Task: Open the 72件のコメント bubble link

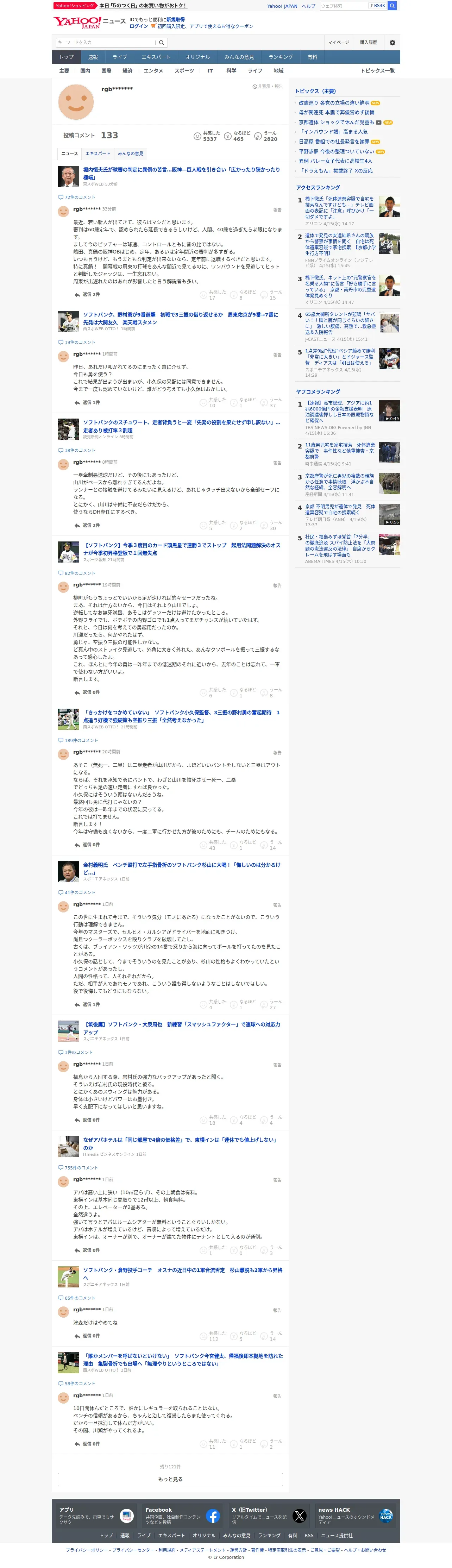Action: point(77,197)
